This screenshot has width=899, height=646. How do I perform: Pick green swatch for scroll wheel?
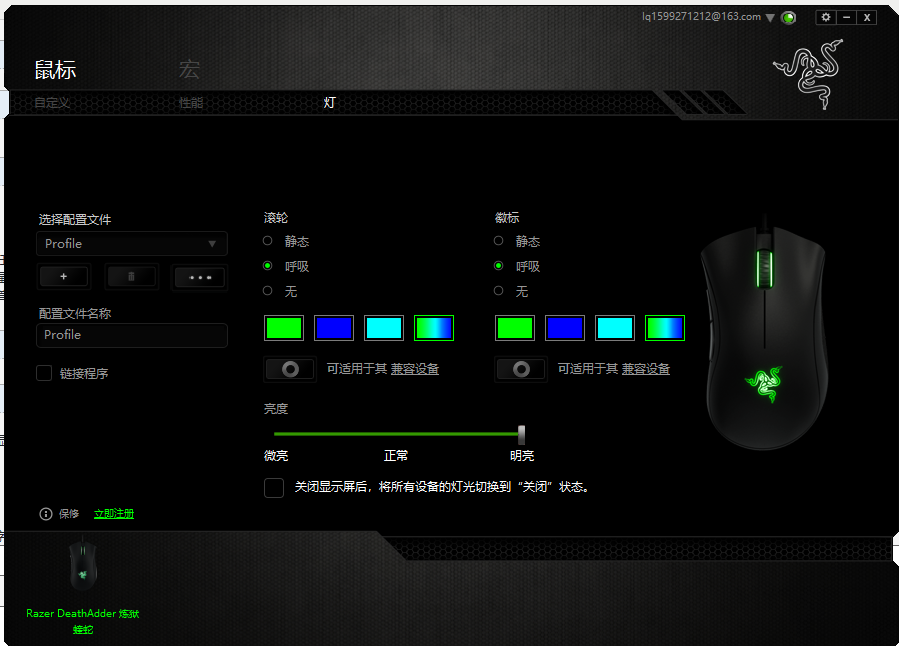click(x=284, y=328)
